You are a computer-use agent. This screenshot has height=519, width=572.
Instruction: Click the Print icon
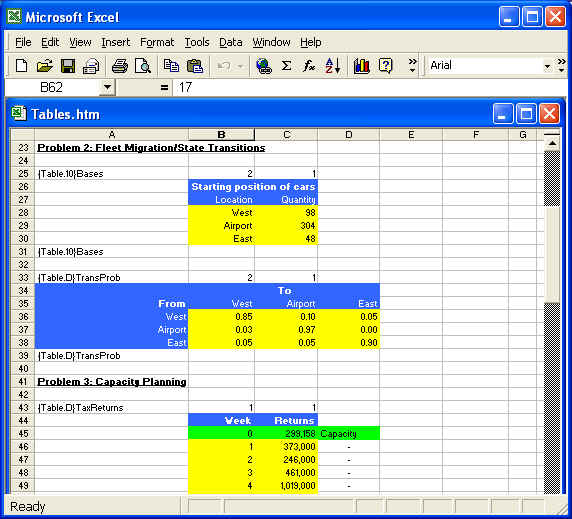pyautogui.click(x=119, y=66)
